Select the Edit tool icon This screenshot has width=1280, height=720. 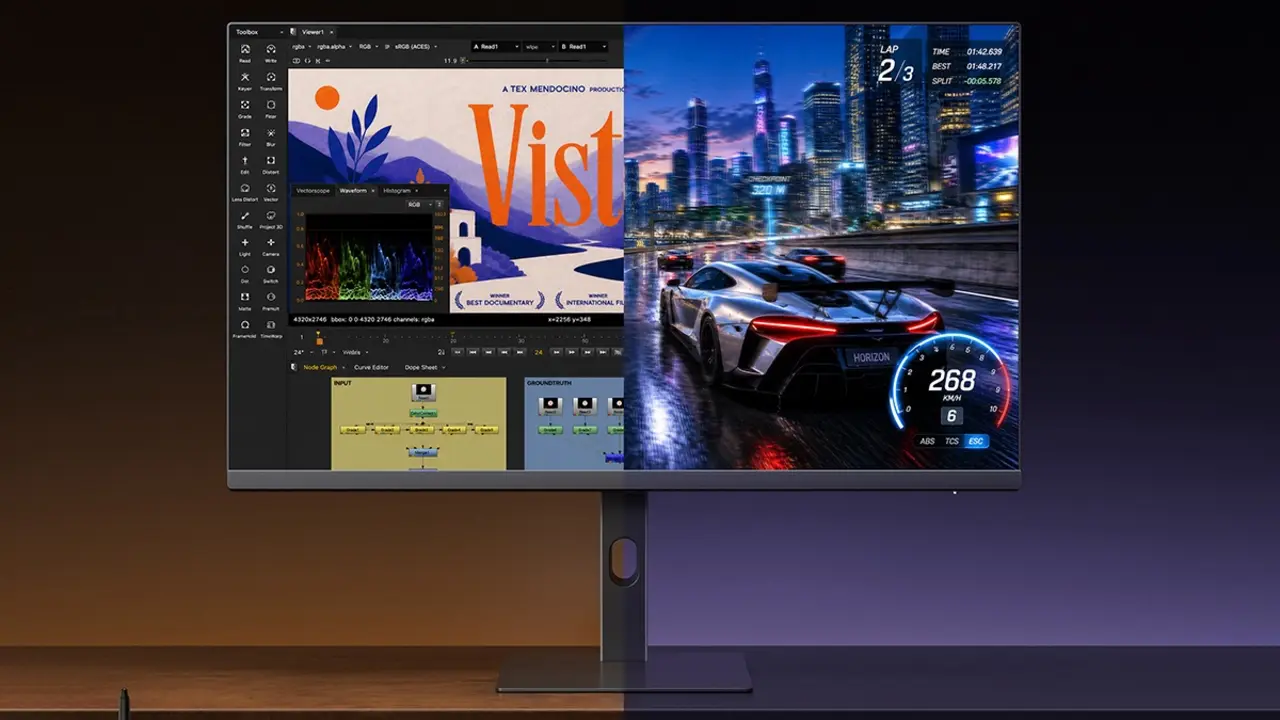[245, 161]
